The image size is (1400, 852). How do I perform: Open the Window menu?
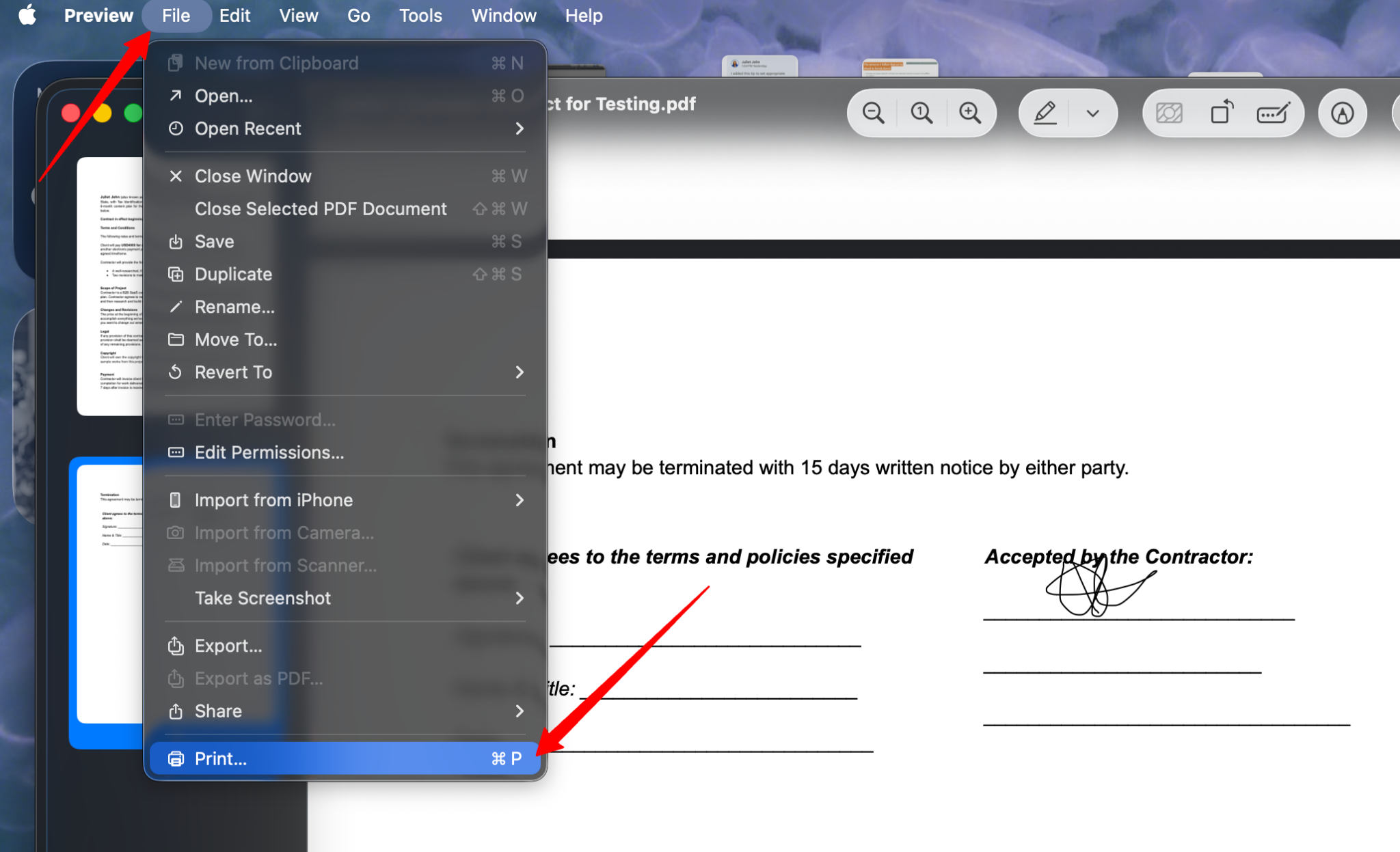coord(504,15)
